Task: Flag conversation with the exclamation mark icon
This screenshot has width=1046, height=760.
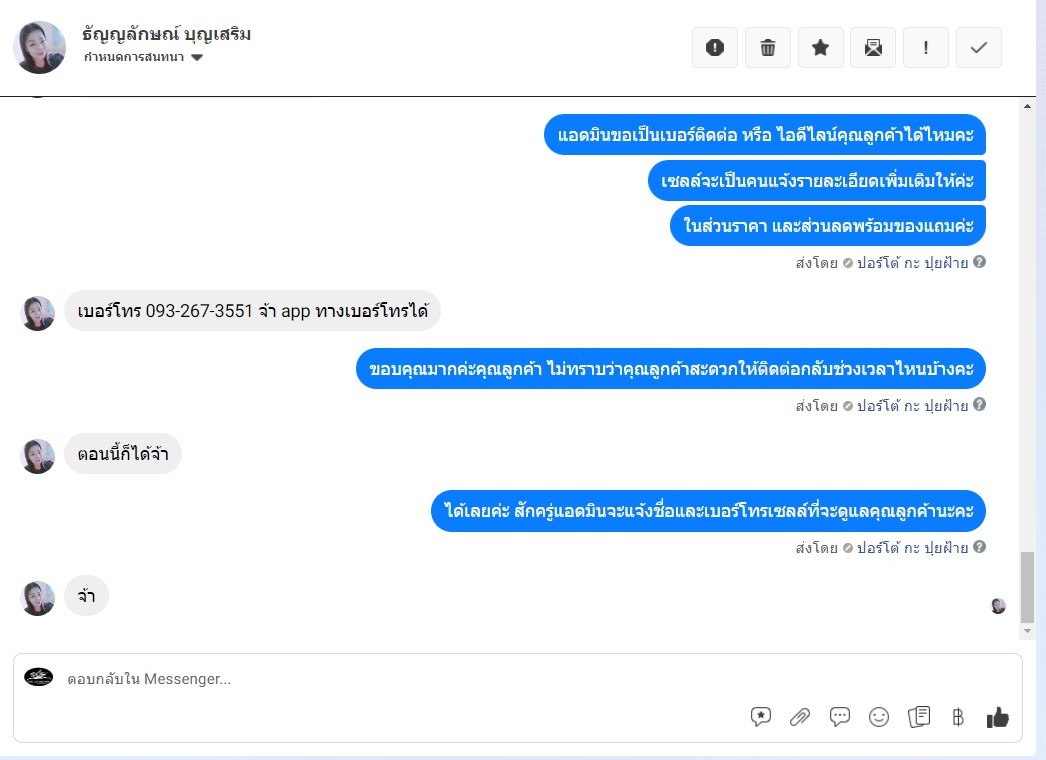Action: click(925, 47)
